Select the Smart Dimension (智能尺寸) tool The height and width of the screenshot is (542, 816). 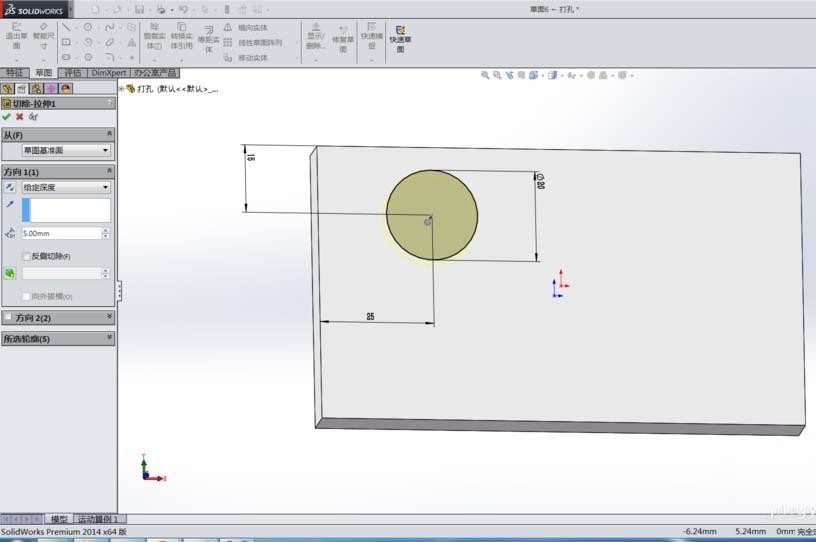point(43,36)
